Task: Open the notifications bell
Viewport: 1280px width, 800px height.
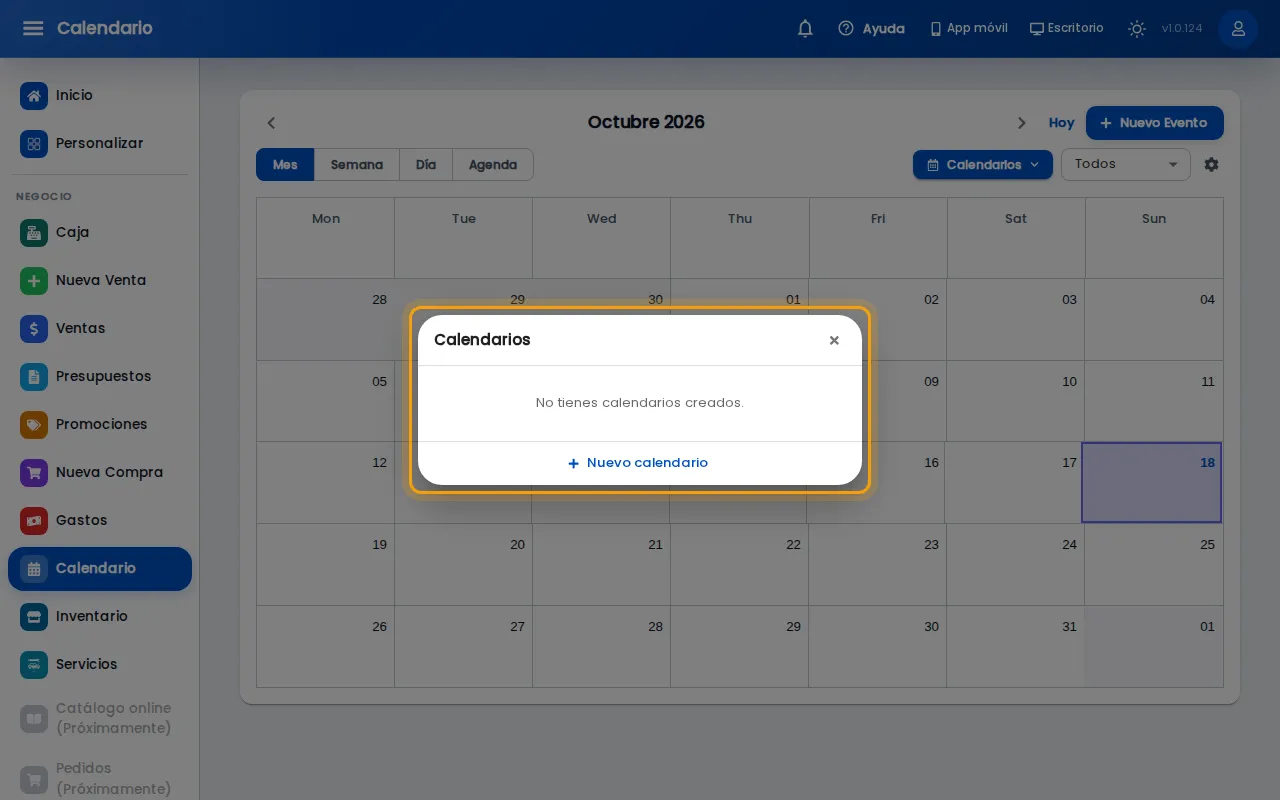Action: click(x=805, y=28)
